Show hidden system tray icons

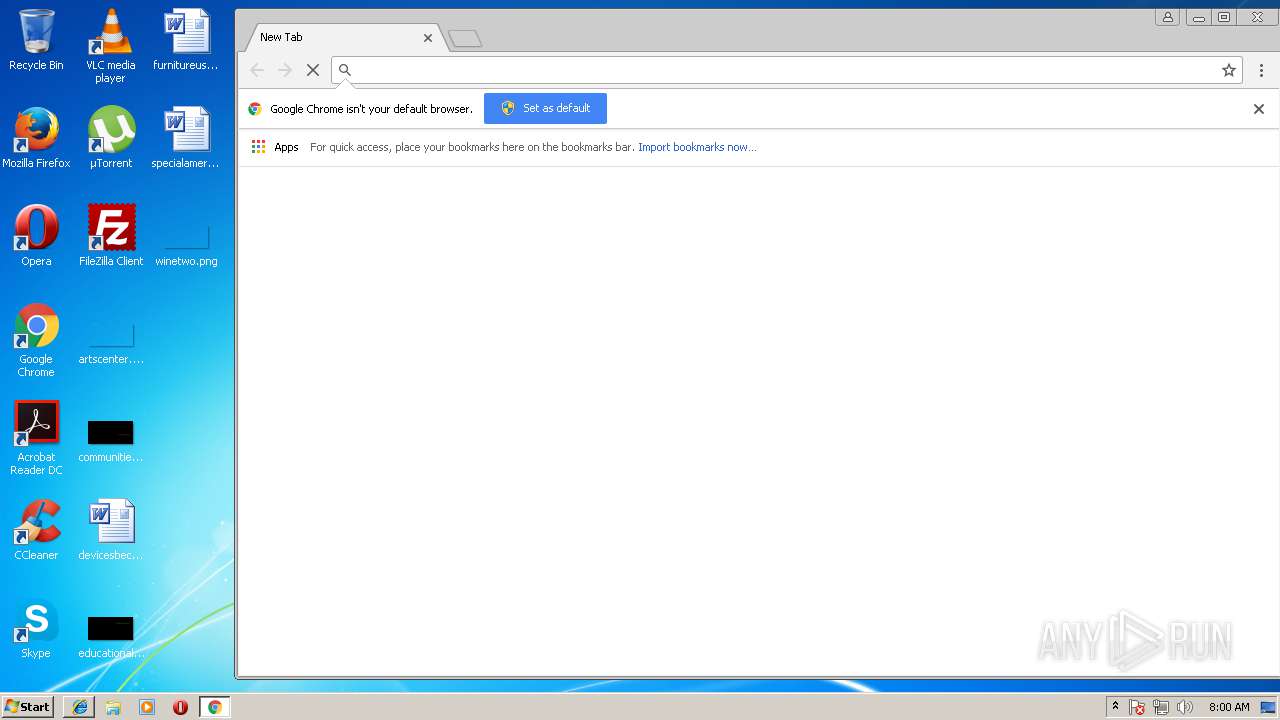click(1115, 707)
